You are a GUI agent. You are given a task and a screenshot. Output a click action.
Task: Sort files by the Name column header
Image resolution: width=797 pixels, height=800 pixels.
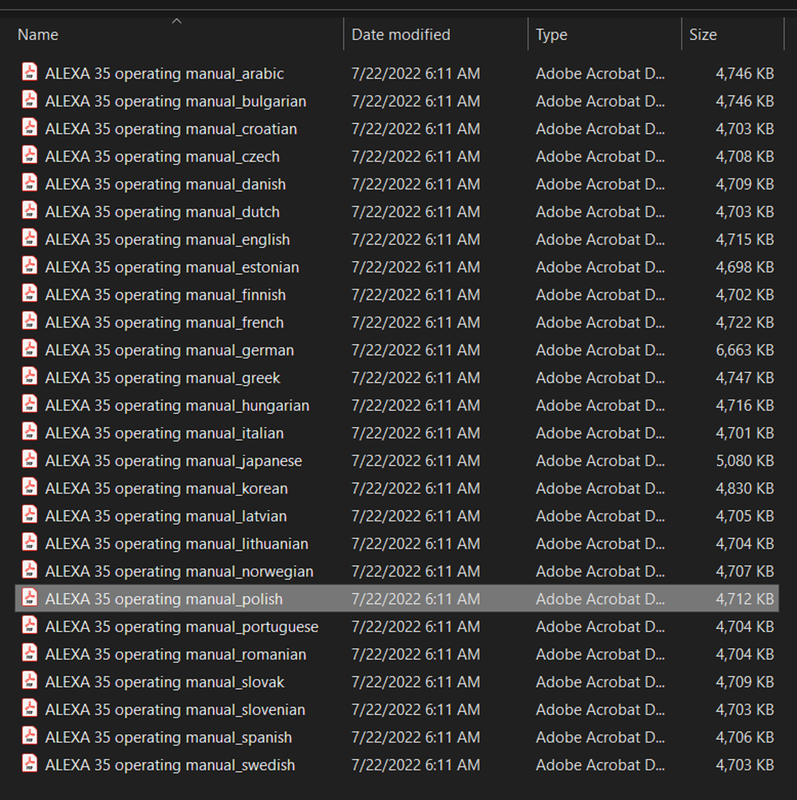(38, 35)
